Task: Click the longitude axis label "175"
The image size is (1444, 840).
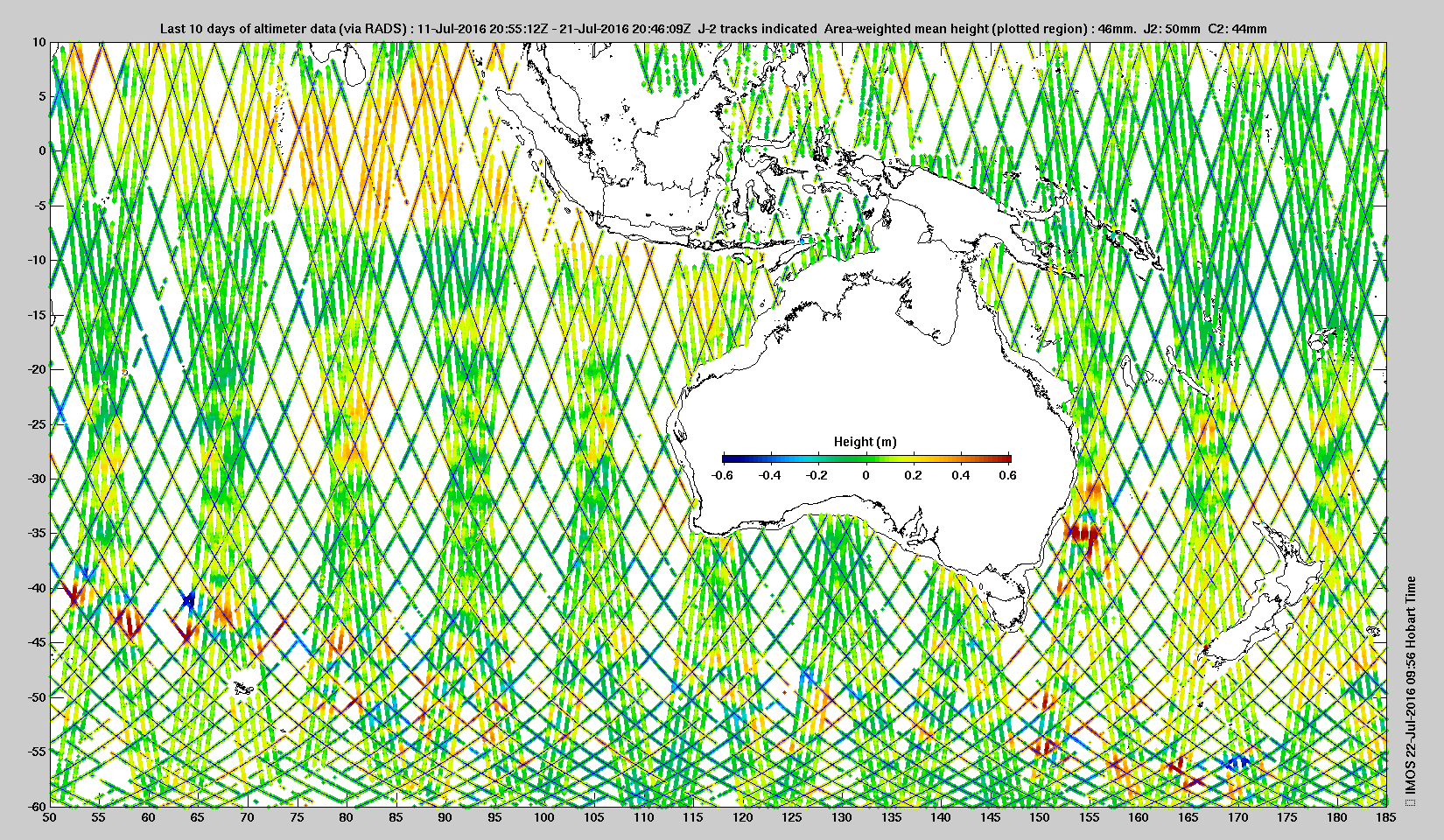Action: (x=1287, y=817)
